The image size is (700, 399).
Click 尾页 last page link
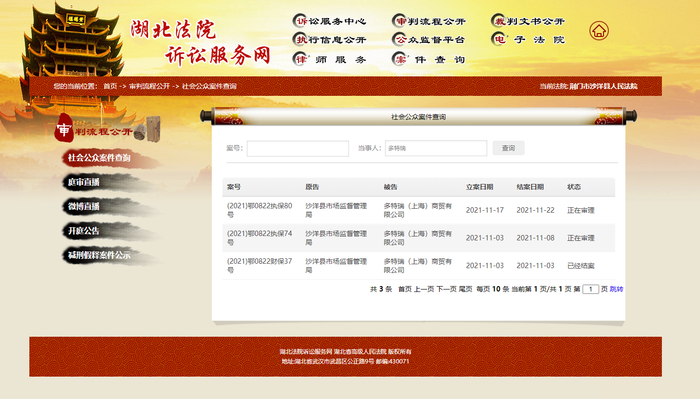[x=466, y=289]
